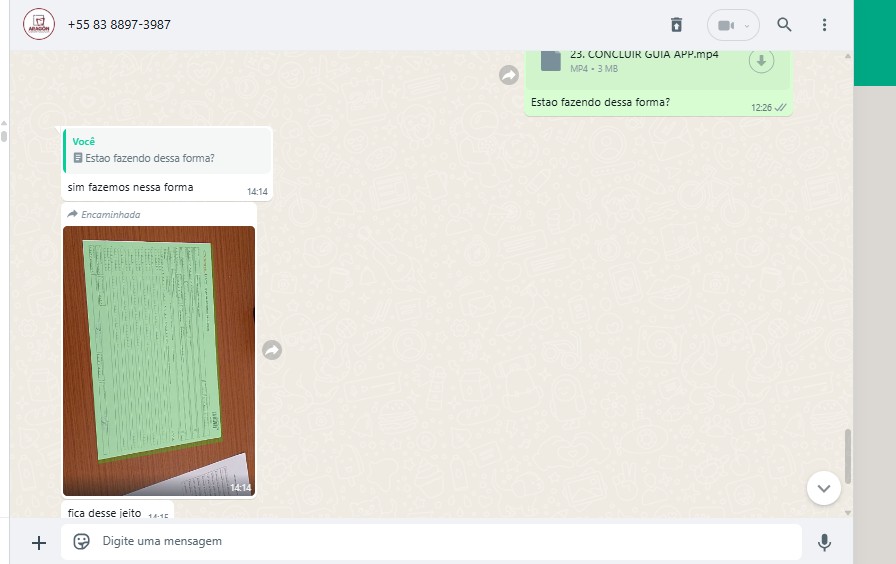
Task: Click the MP4 document file icon
Action: click(x=551, y=61)
